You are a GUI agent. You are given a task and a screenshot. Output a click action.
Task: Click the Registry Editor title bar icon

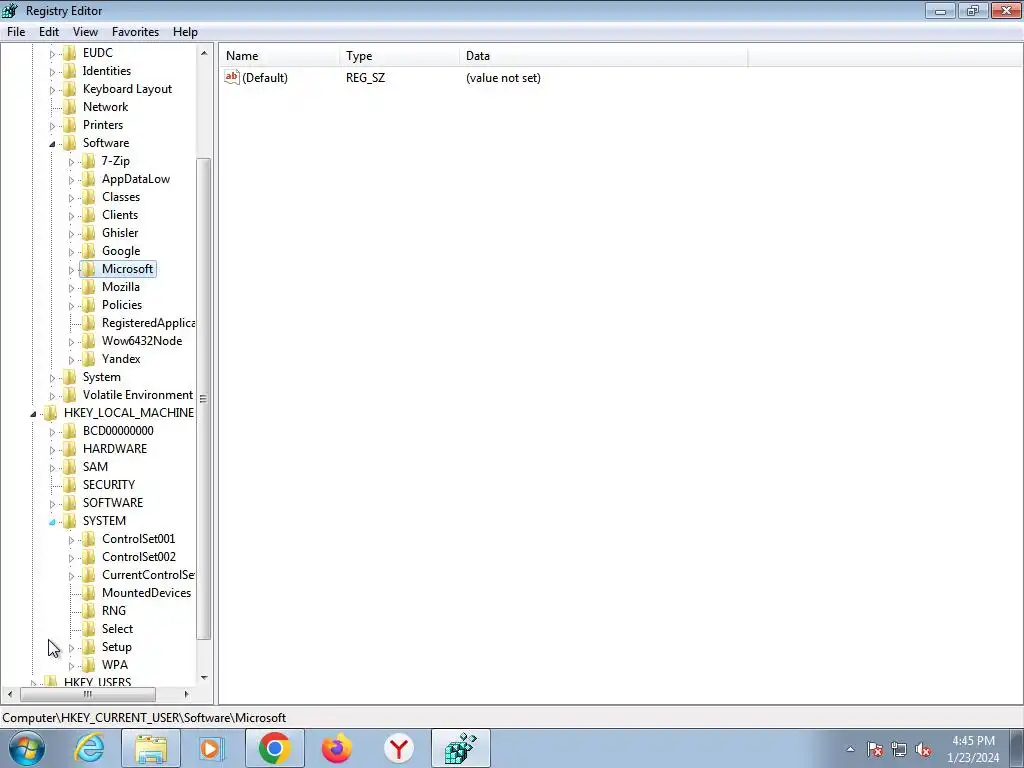[10, 10]
